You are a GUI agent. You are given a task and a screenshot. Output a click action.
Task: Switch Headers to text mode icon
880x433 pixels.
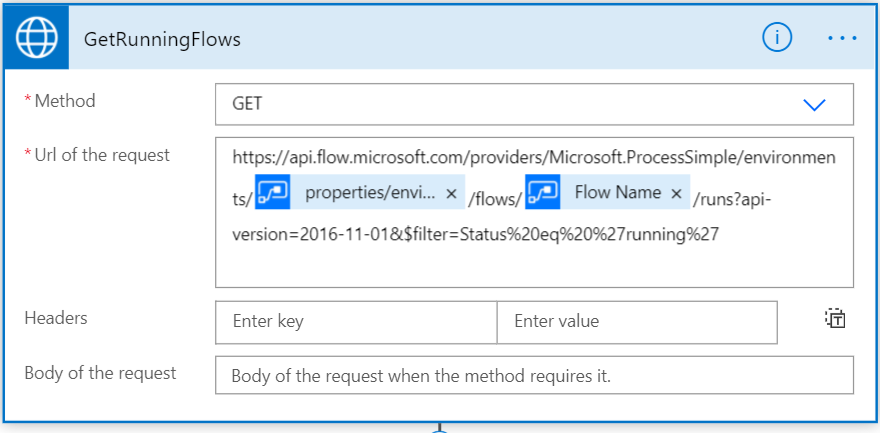pos(835,319)
